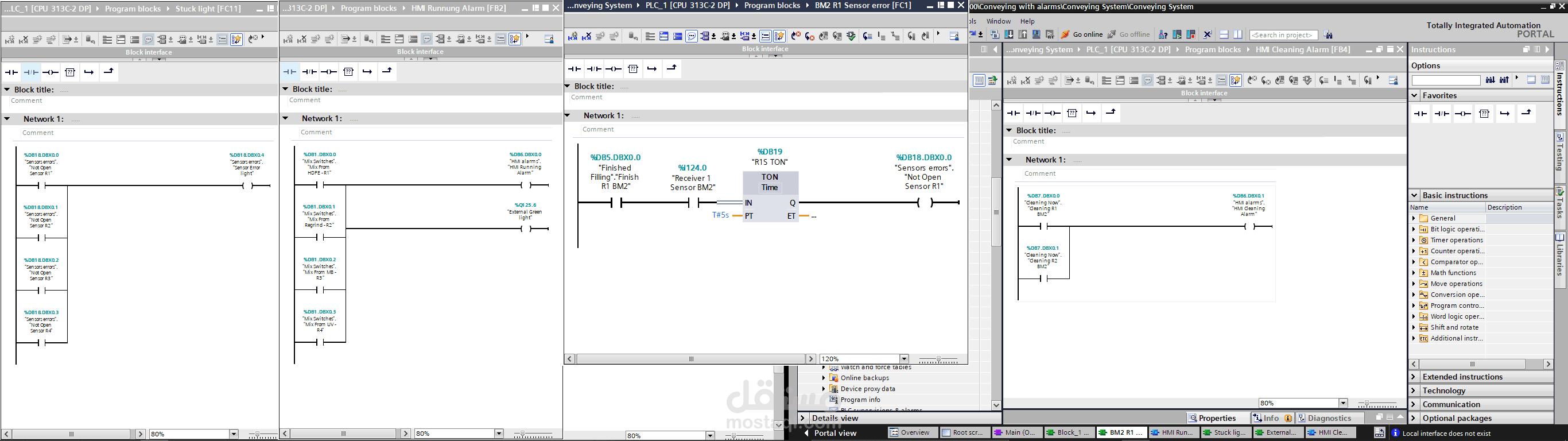The width and height of the screenshot is (1568, 441).
Task: Switch to the Info tab
Action: tap(1272, 418)
